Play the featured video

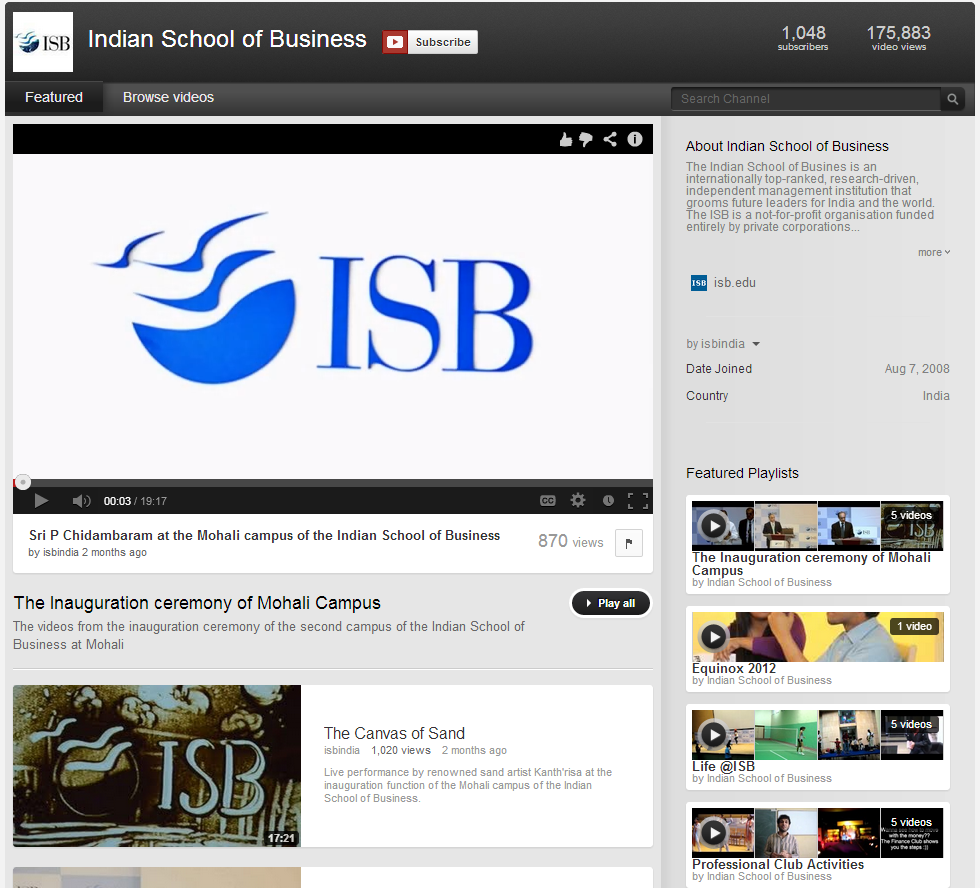click(41, 500)
